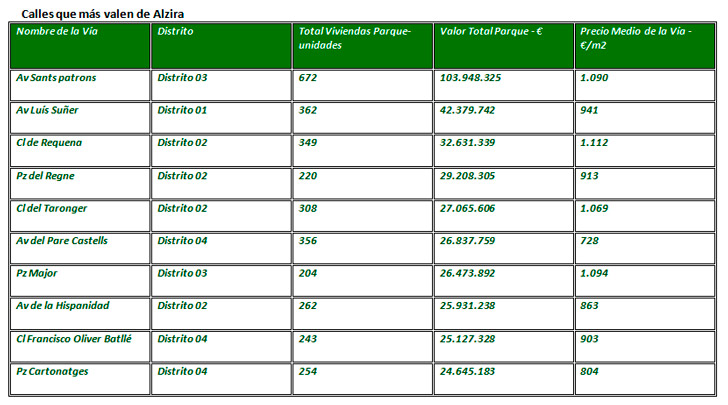Select the 672 total viviendas cell
The height and width of the screenshot is (405, 728).
coord(308,78)
